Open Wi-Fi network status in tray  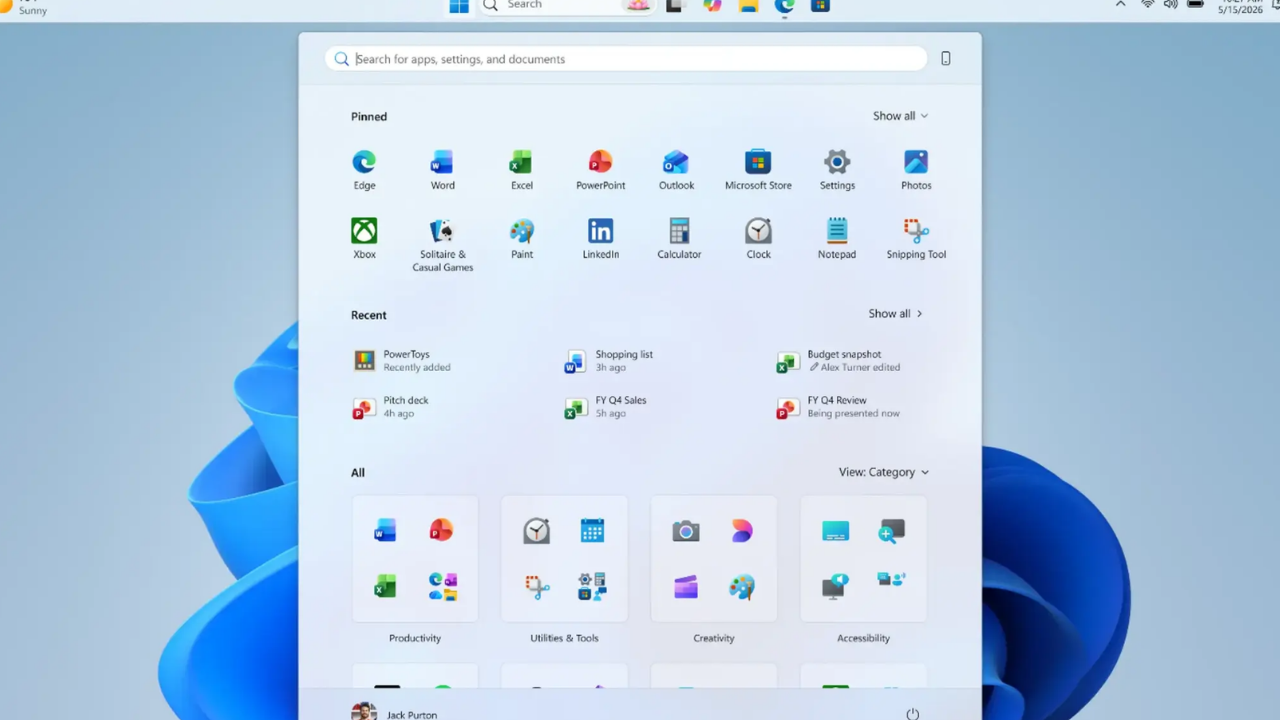pos(1147,4)
